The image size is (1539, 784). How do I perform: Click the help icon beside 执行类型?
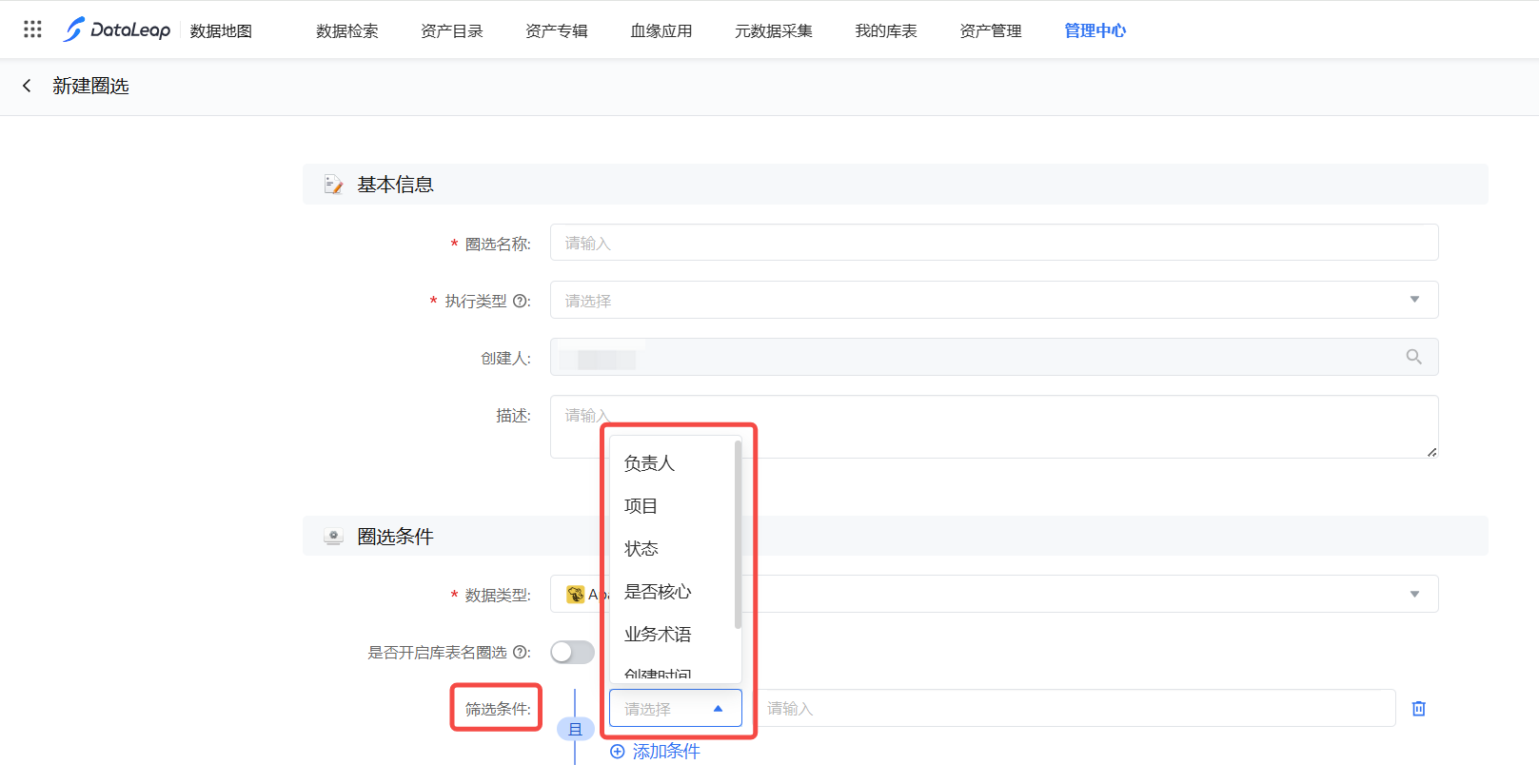click(520, 301)
